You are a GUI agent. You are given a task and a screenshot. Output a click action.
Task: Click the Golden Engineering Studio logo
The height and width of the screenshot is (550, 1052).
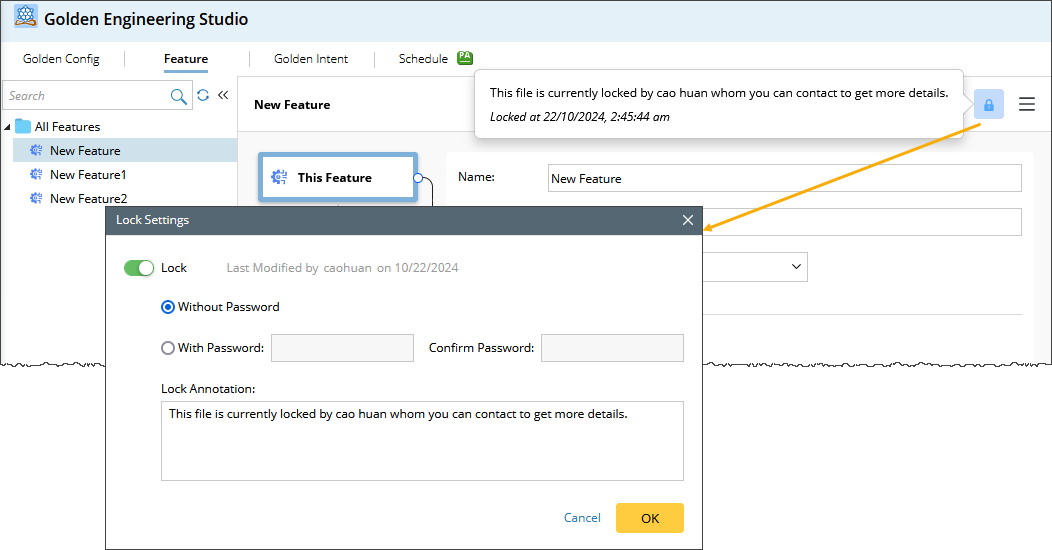[26, 18]
